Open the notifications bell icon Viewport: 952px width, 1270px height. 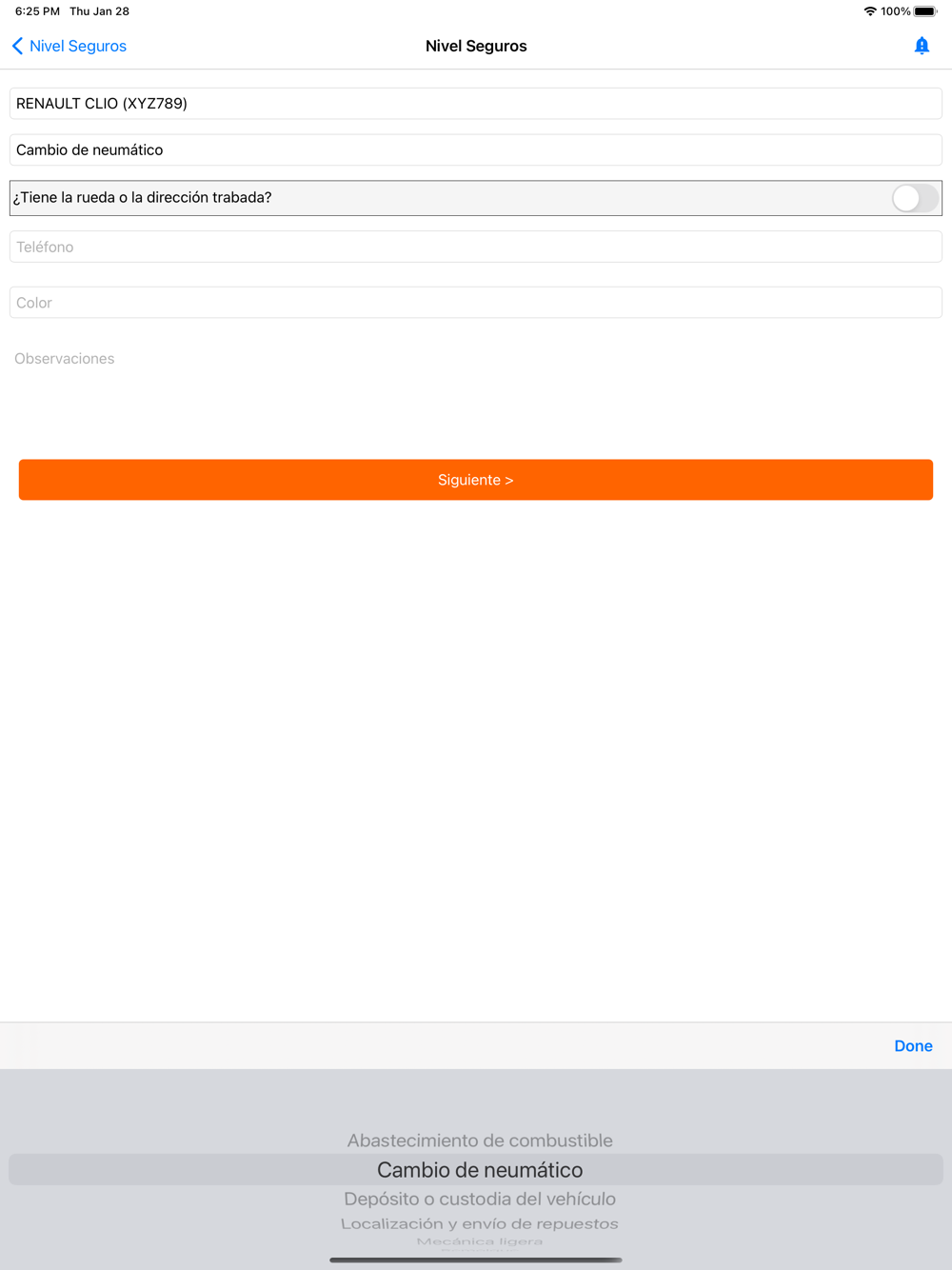pos(922,46)
